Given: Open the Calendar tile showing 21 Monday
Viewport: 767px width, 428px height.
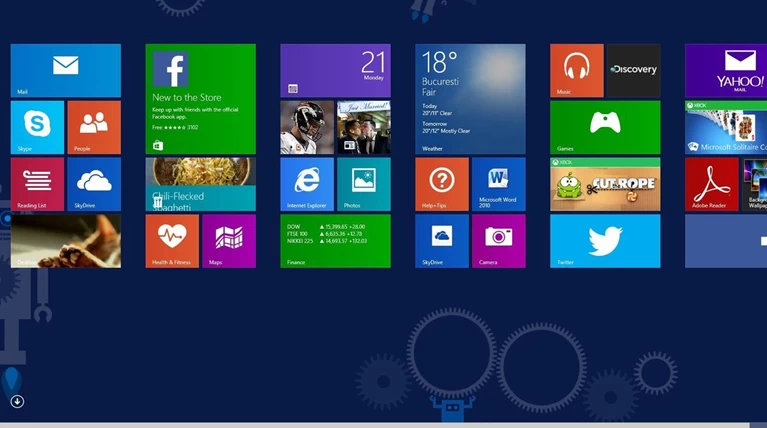Looking at the screenshot, I should (336, 70).
